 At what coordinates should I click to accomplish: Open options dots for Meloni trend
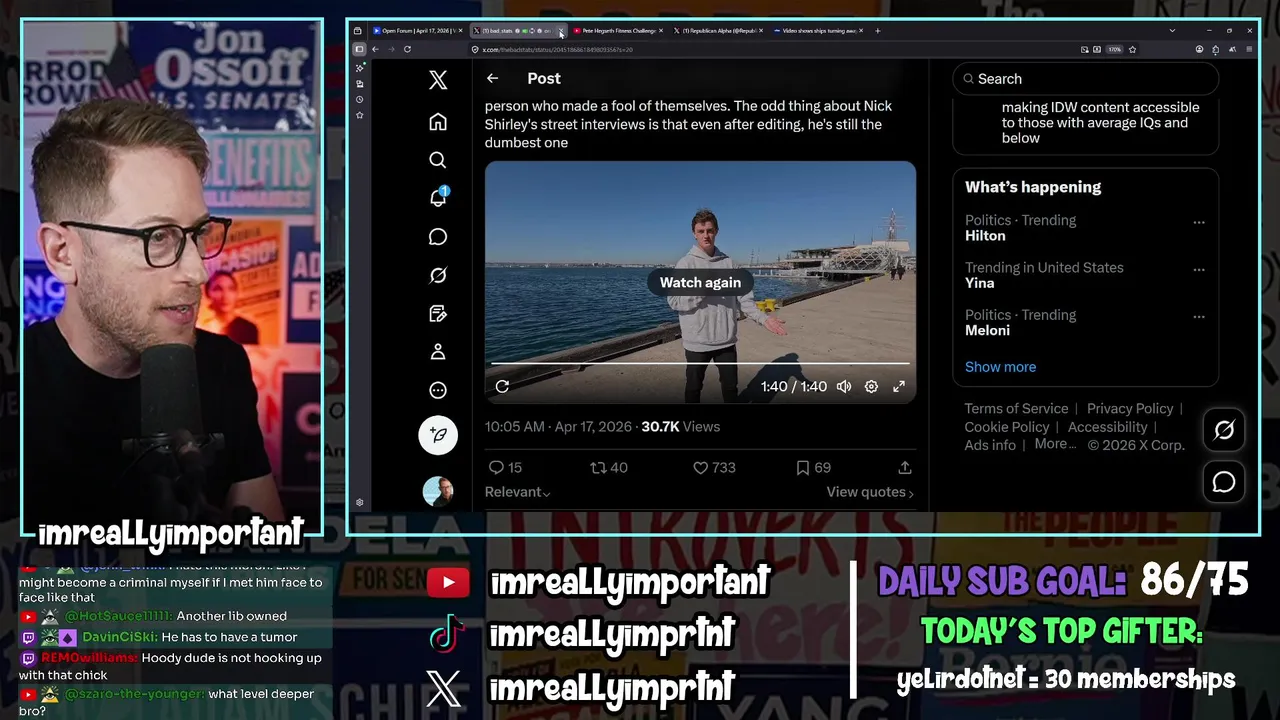(1199, 316)
